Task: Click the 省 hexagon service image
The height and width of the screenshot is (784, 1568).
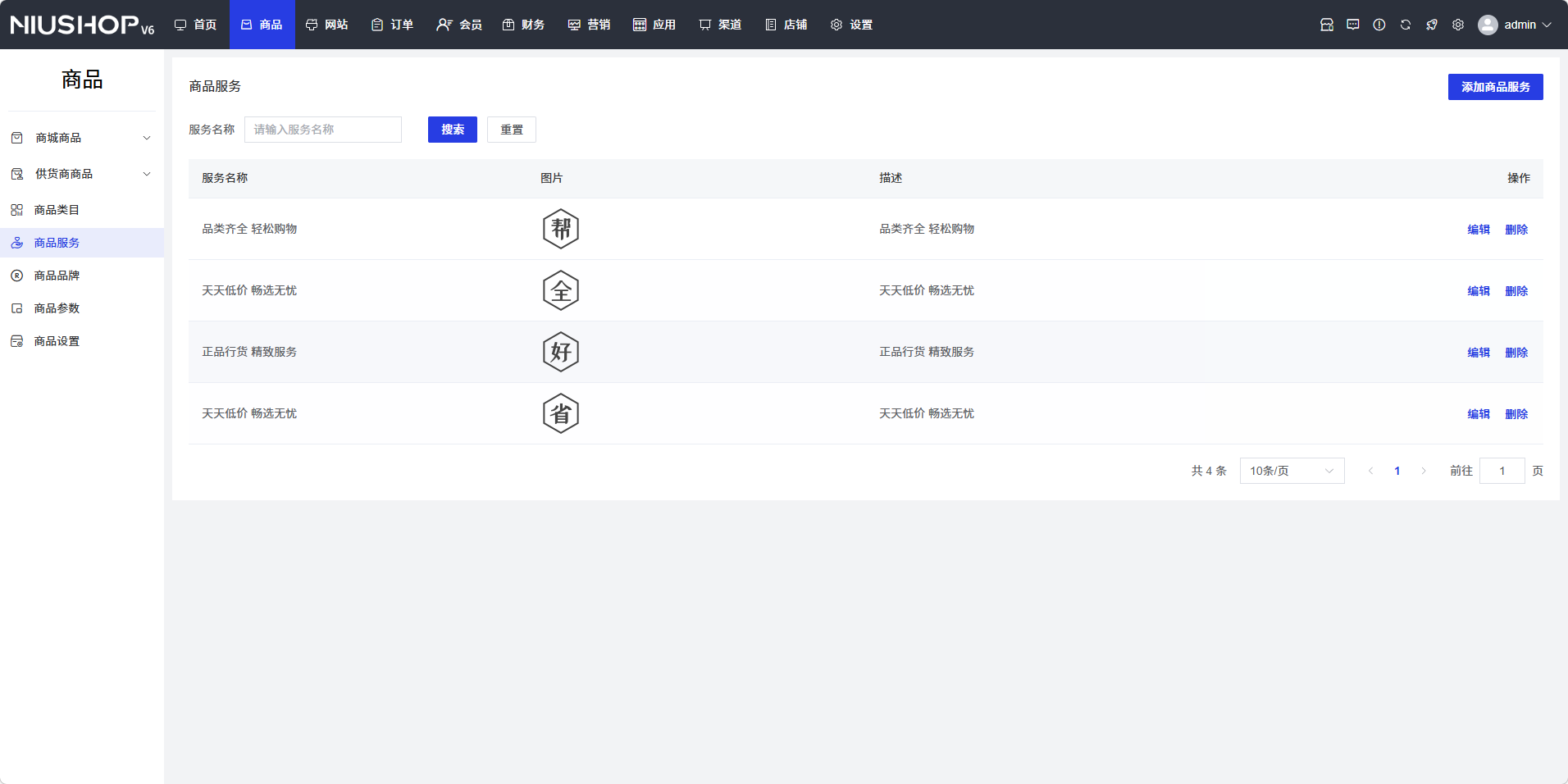Action: 561,413
